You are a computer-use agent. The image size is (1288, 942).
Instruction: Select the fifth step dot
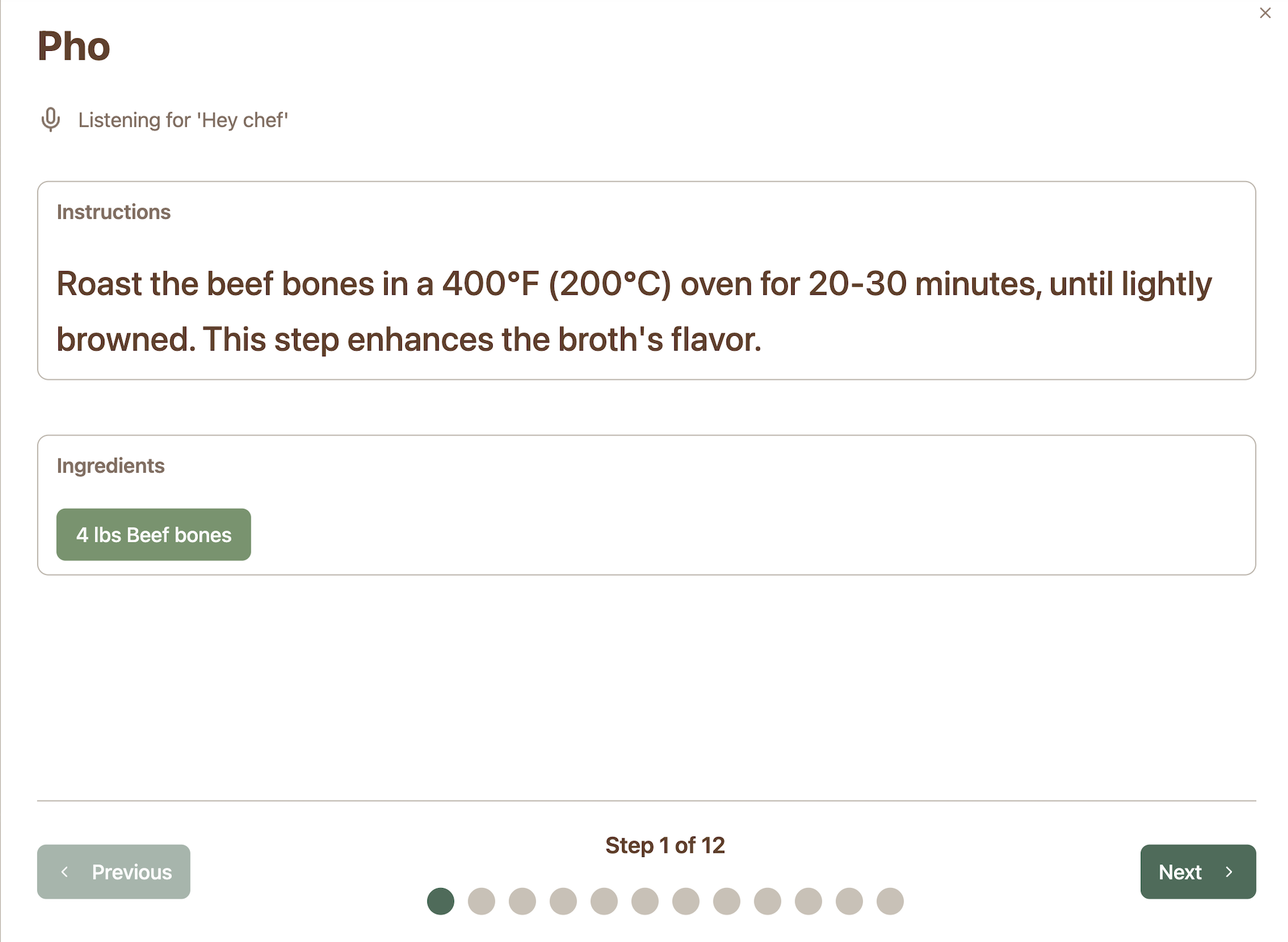[604, 901]
